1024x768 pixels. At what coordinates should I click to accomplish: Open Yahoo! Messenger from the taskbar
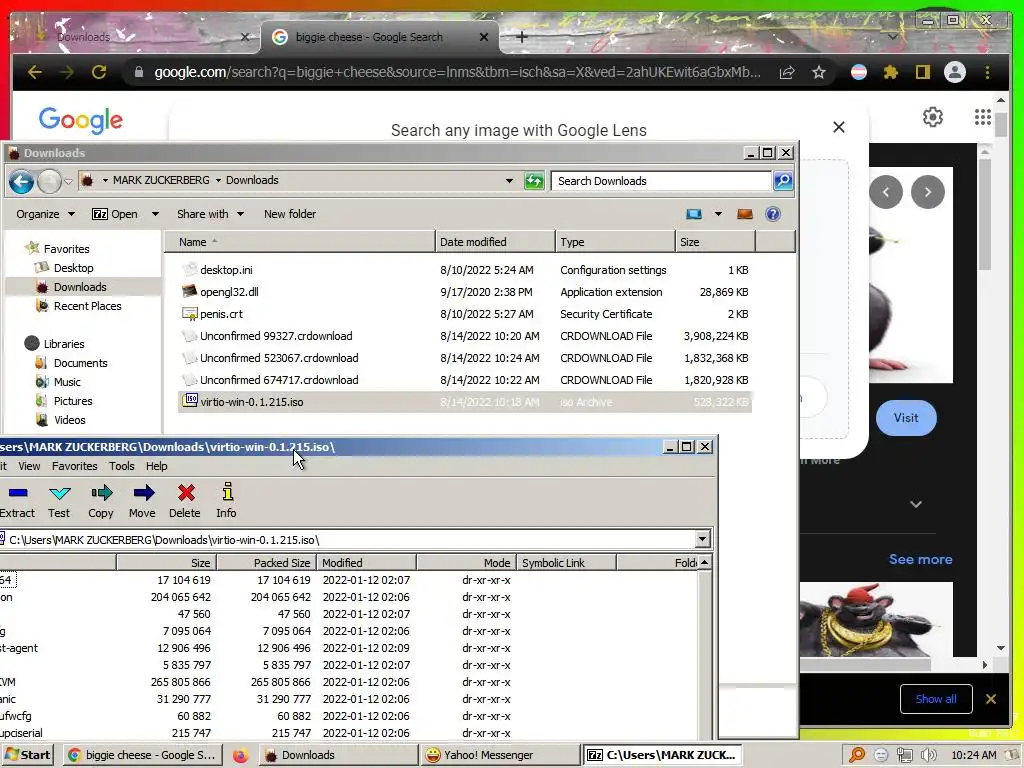500,755
